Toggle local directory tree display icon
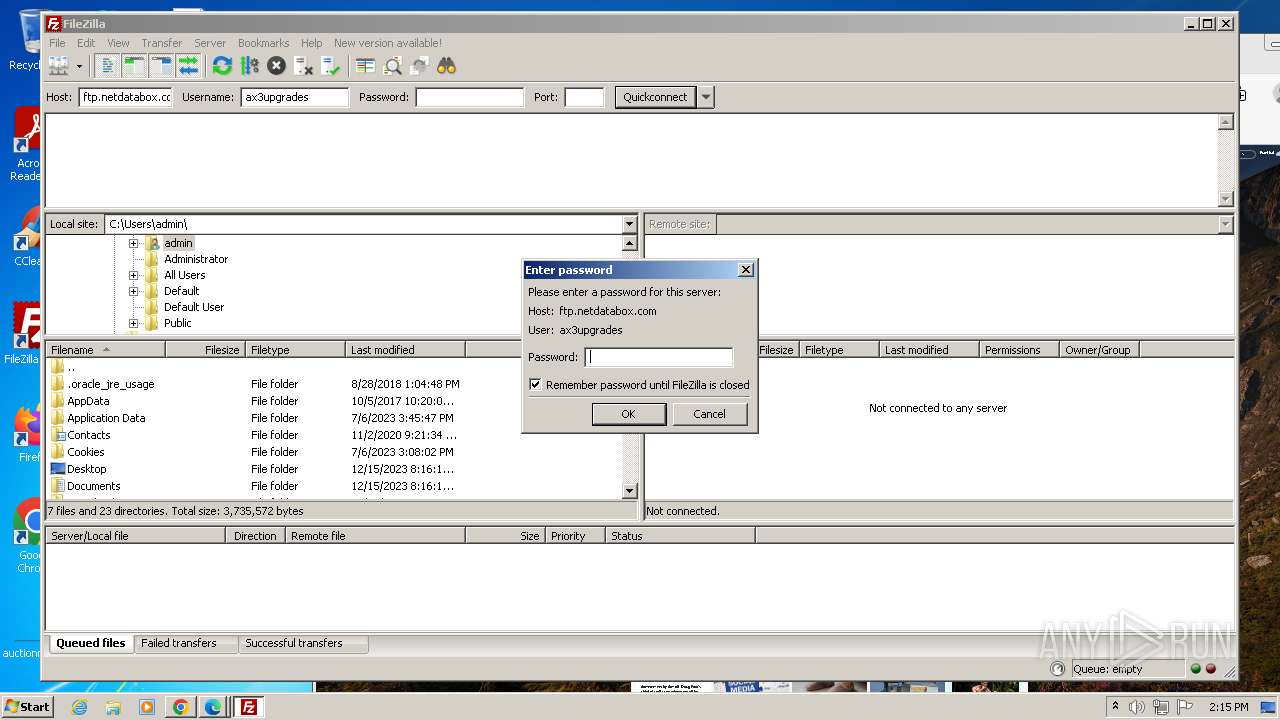The height and width of the screenshot is (720, 1280). click(x=134, y=66)
